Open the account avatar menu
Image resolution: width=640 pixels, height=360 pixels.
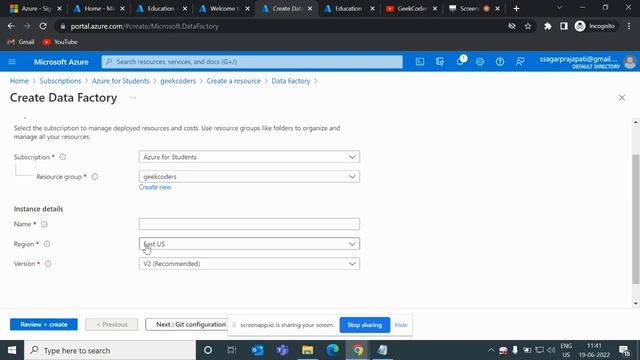click(x=630, y=62)
